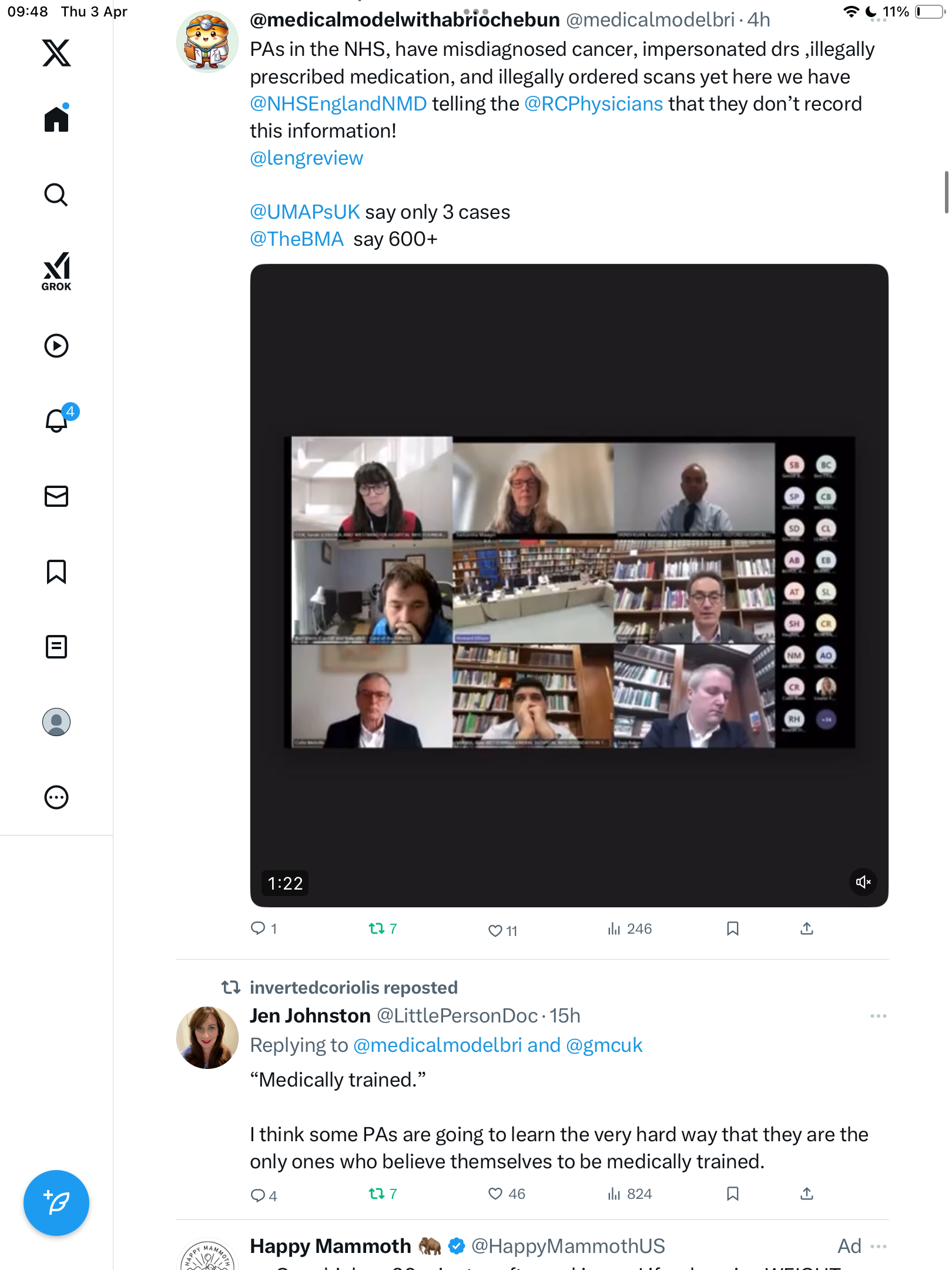This screenshot has width=952, height=1270.
Task: Open @lengreview mention link
Action: click(307, 158)
